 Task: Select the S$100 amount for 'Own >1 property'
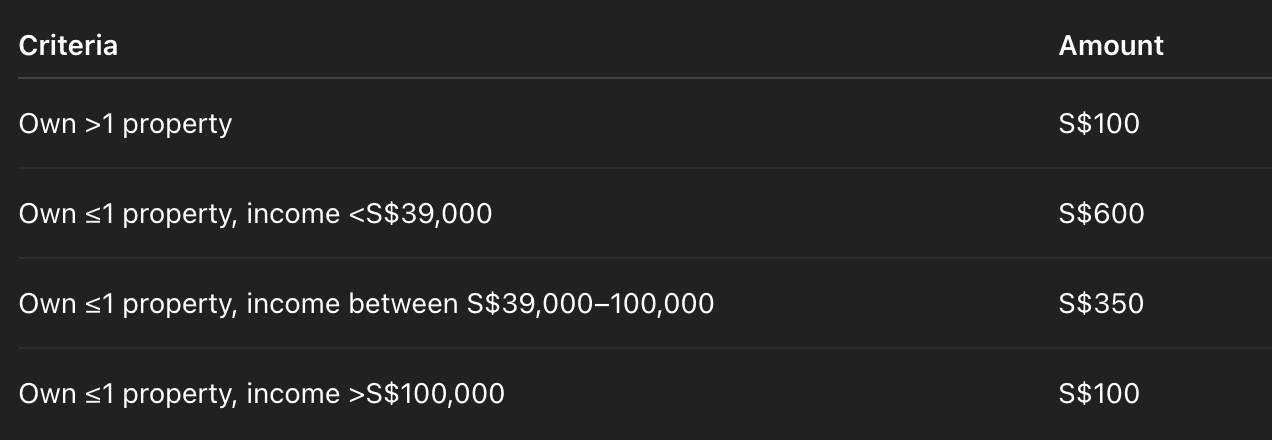coord(1099,124)
